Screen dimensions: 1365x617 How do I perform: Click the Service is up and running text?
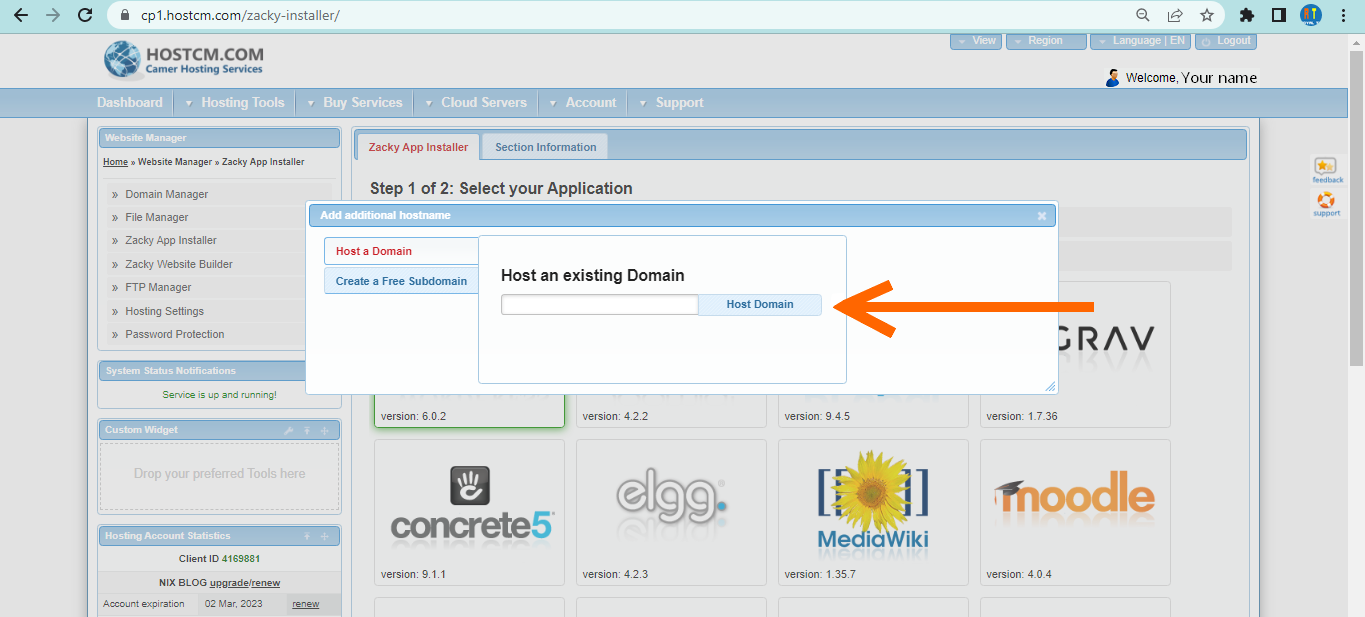click(x=219, y=395)
